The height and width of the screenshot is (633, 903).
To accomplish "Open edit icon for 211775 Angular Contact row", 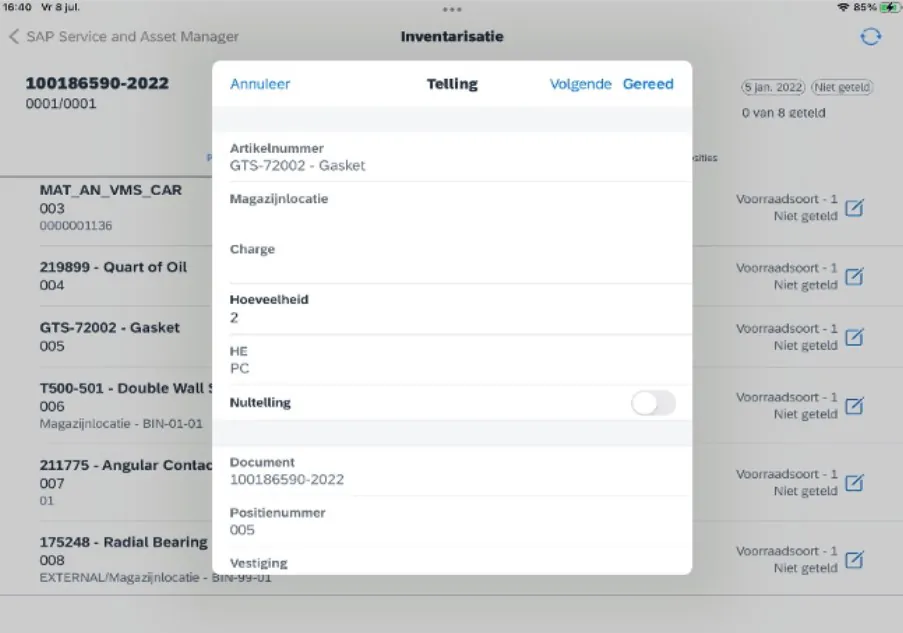I will 854,483.
